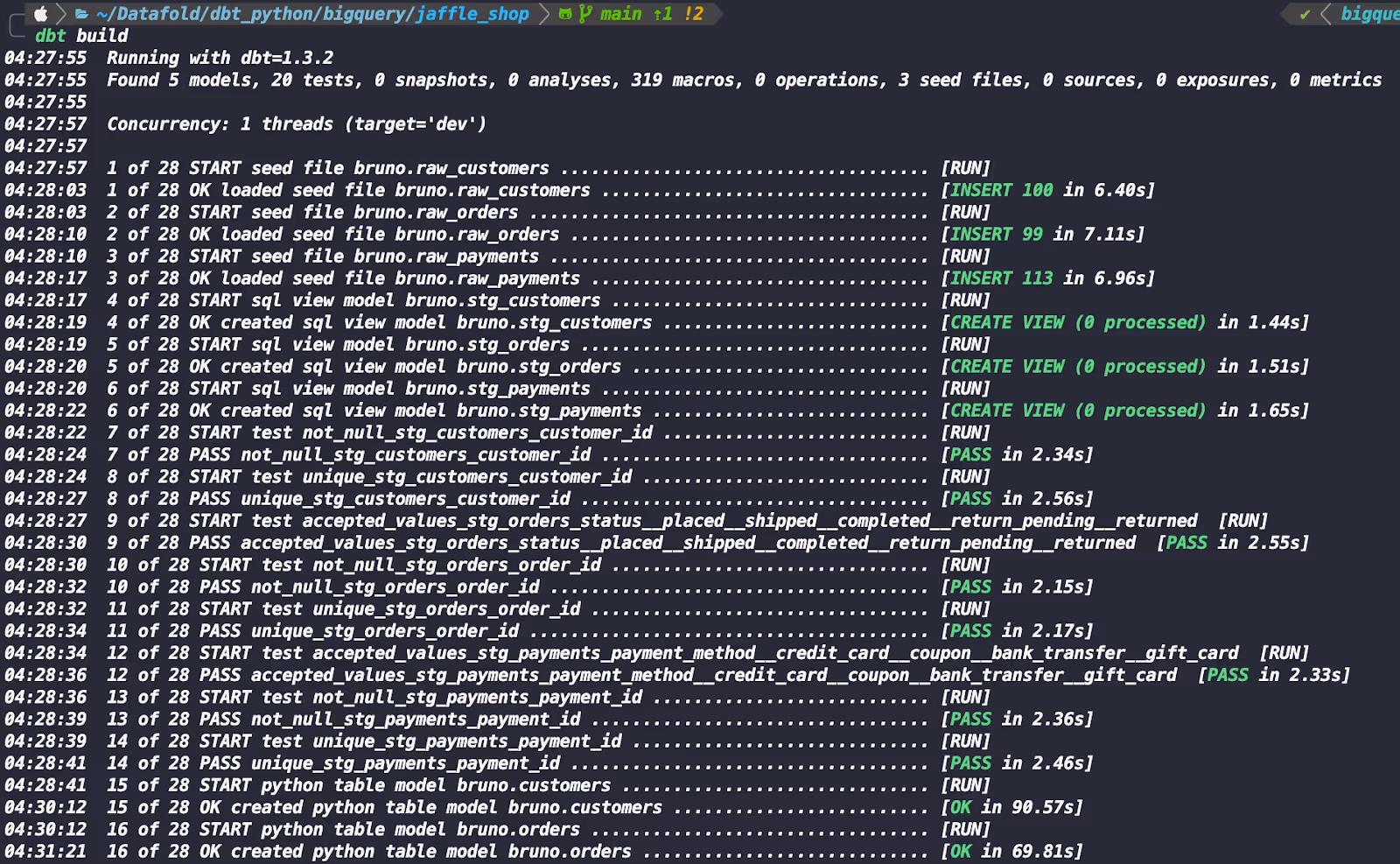This screenshot has height=864, width=1400.
Task: Click 'PASS not_null_stg_orders_order_id' line
Action: point(369,587)
